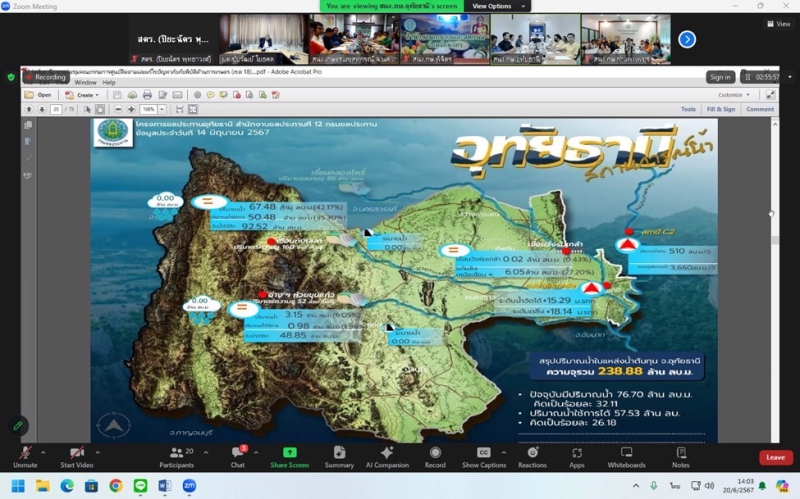This screenshot has width=800, height=499.
Task: Show next participant video thumbnails
Action: 687,39
